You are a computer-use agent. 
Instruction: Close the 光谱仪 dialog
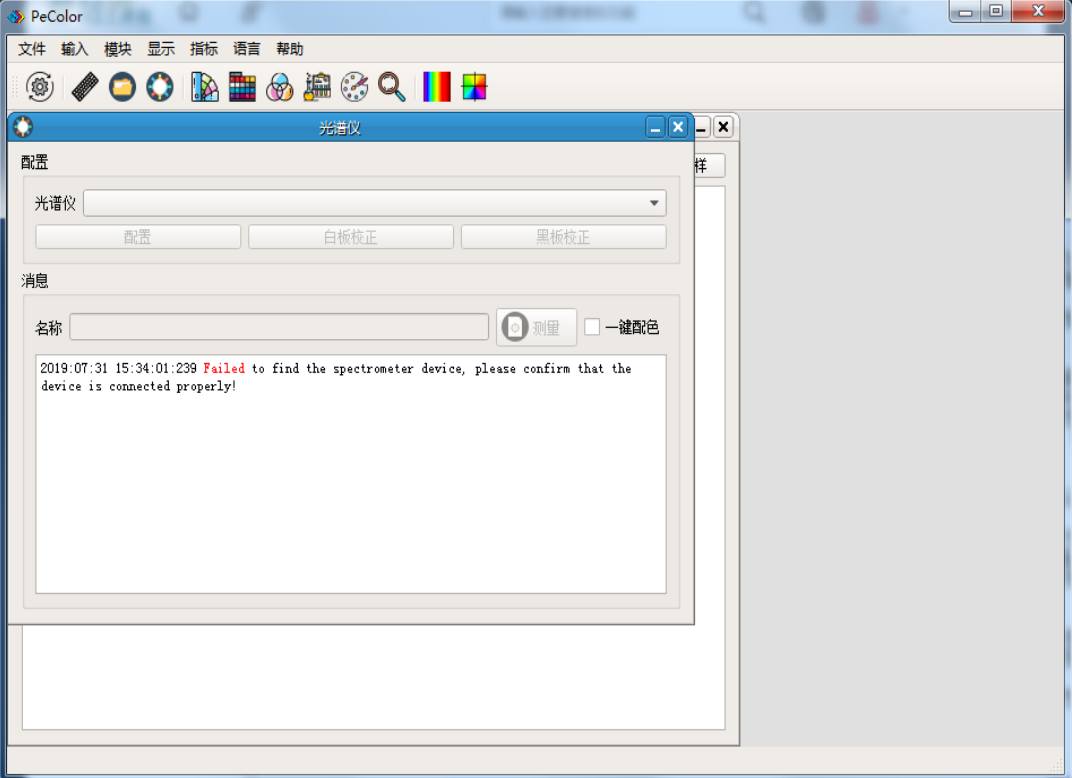(x=678, y=127)
